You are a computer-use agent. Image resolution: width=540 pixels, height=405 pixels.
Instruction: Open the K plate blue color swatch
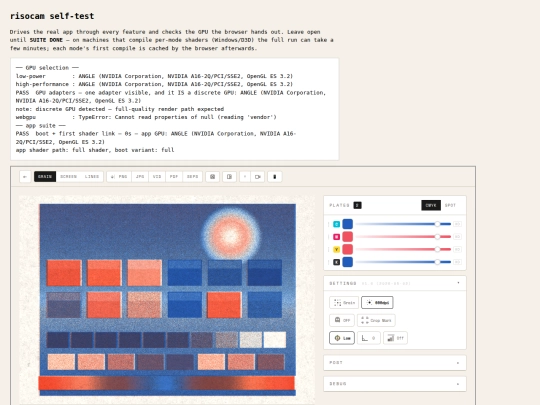[x=347, y=262]
